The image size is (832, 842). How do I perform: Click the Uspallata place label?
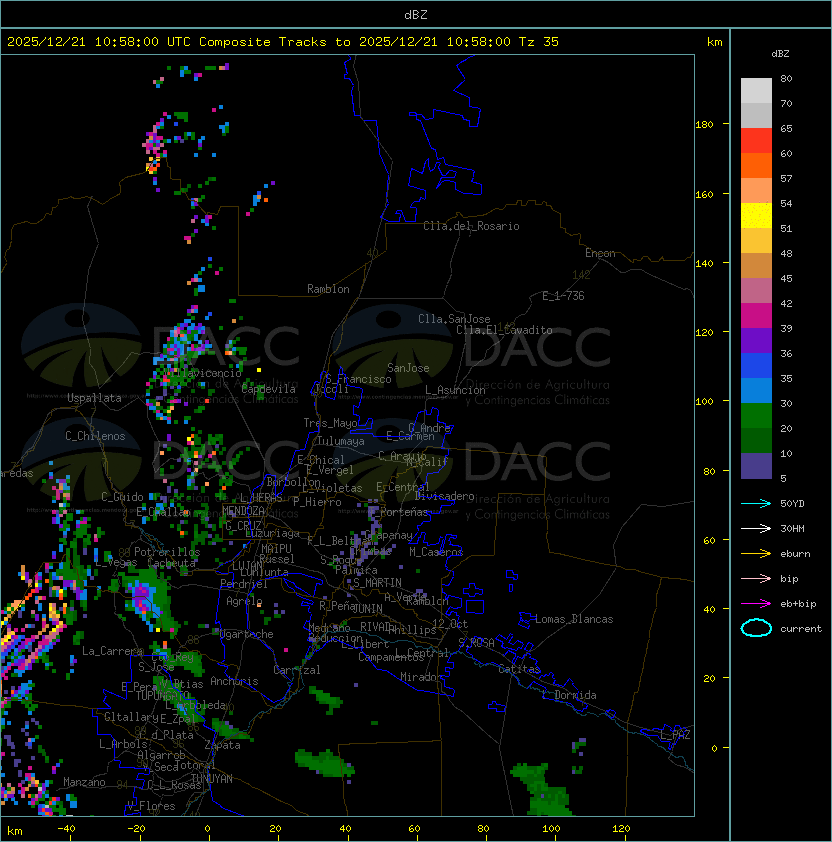coord(94,398)
